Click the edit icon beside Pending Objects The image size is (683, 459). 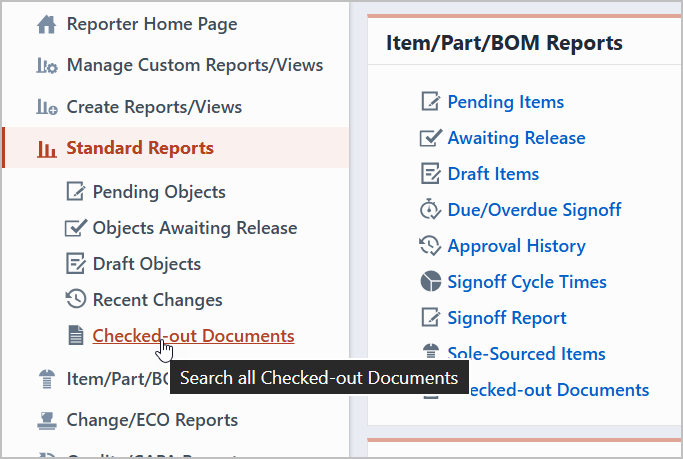[x=76, y=192]
